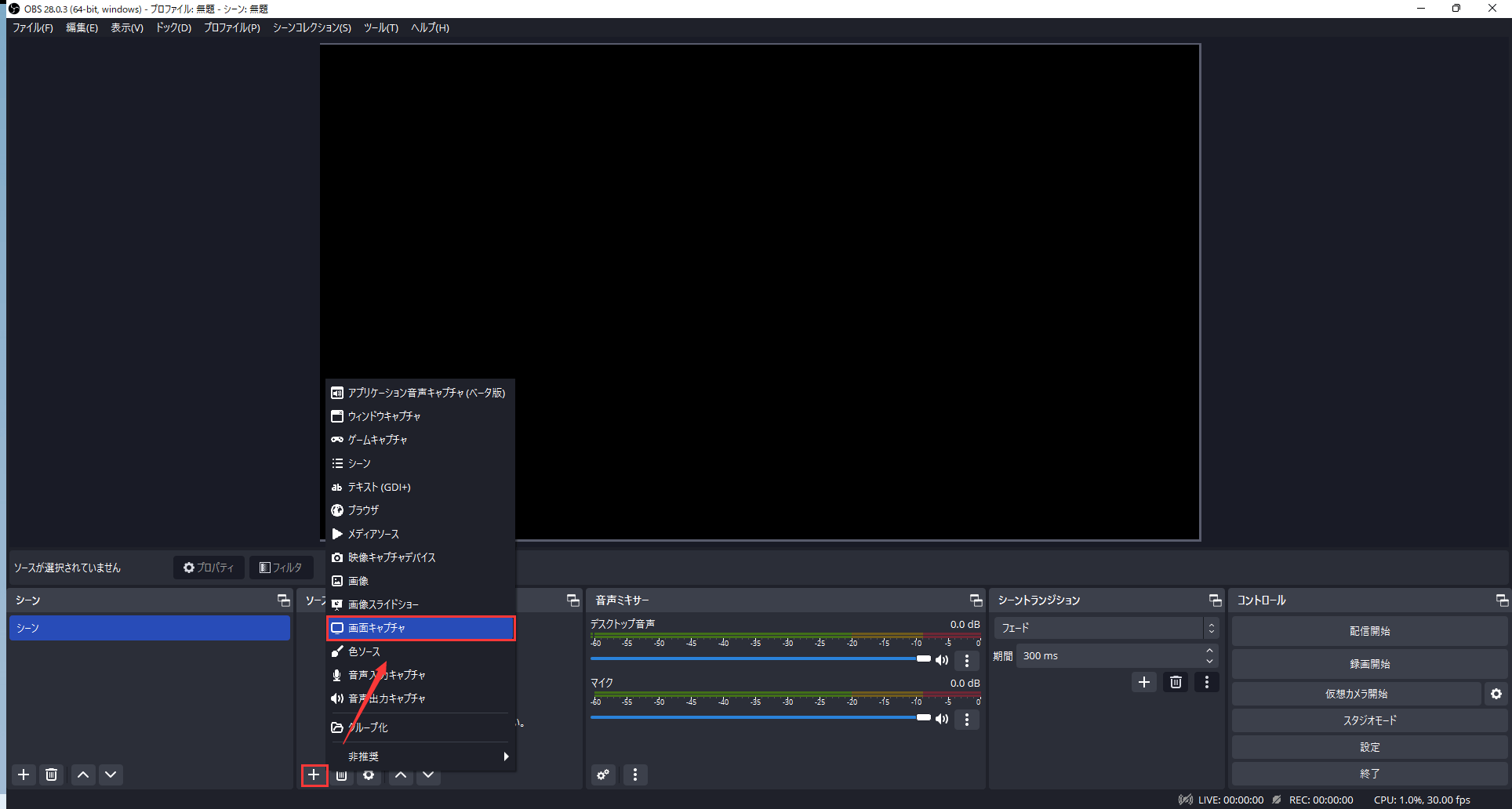Open the ファイル(F) menu
The width and height of the screenshot is (1512, 809).
(33, 28)
